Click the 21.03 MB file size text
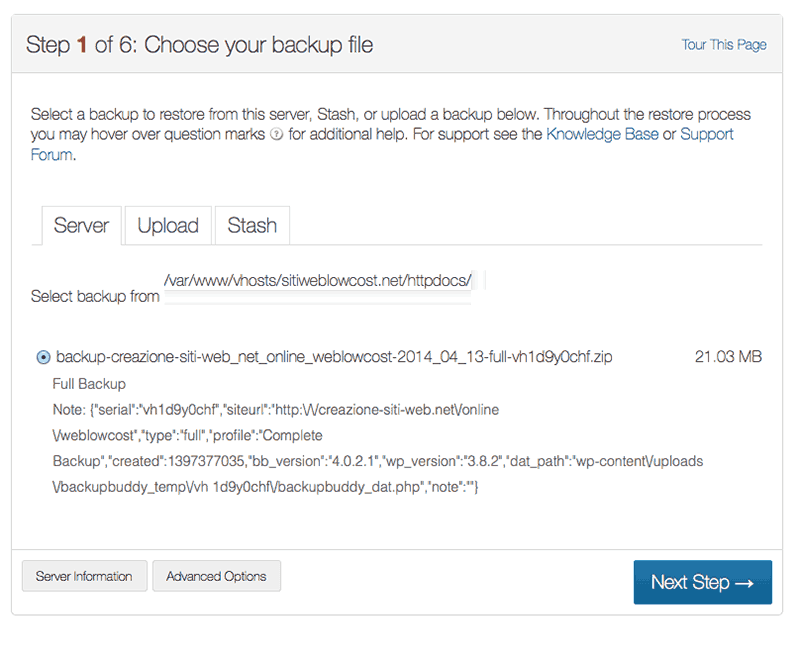The height and width of the screenshot is (657, 800). tap(728, 357)
